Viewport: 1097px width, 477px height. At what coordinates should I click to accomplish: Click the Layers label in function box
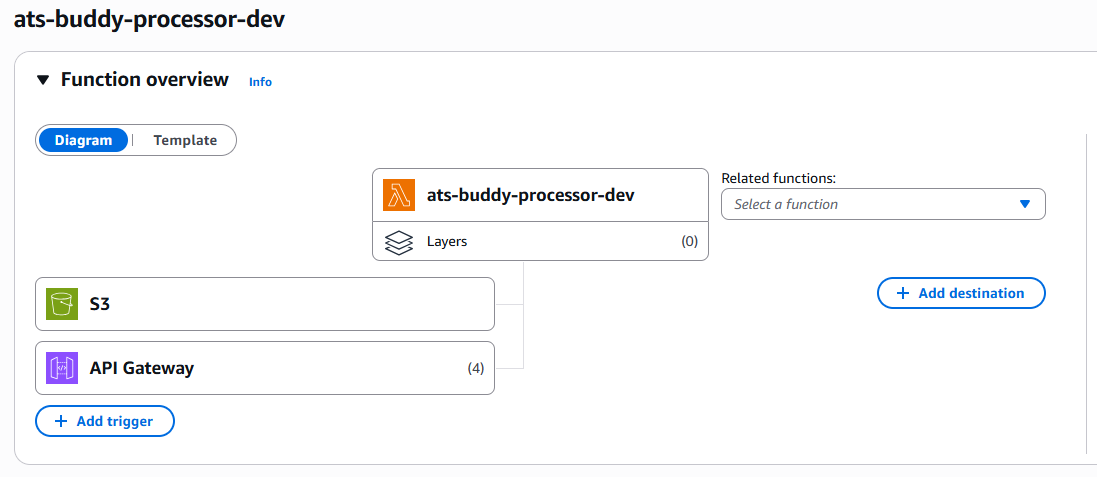tap(447, 242)
